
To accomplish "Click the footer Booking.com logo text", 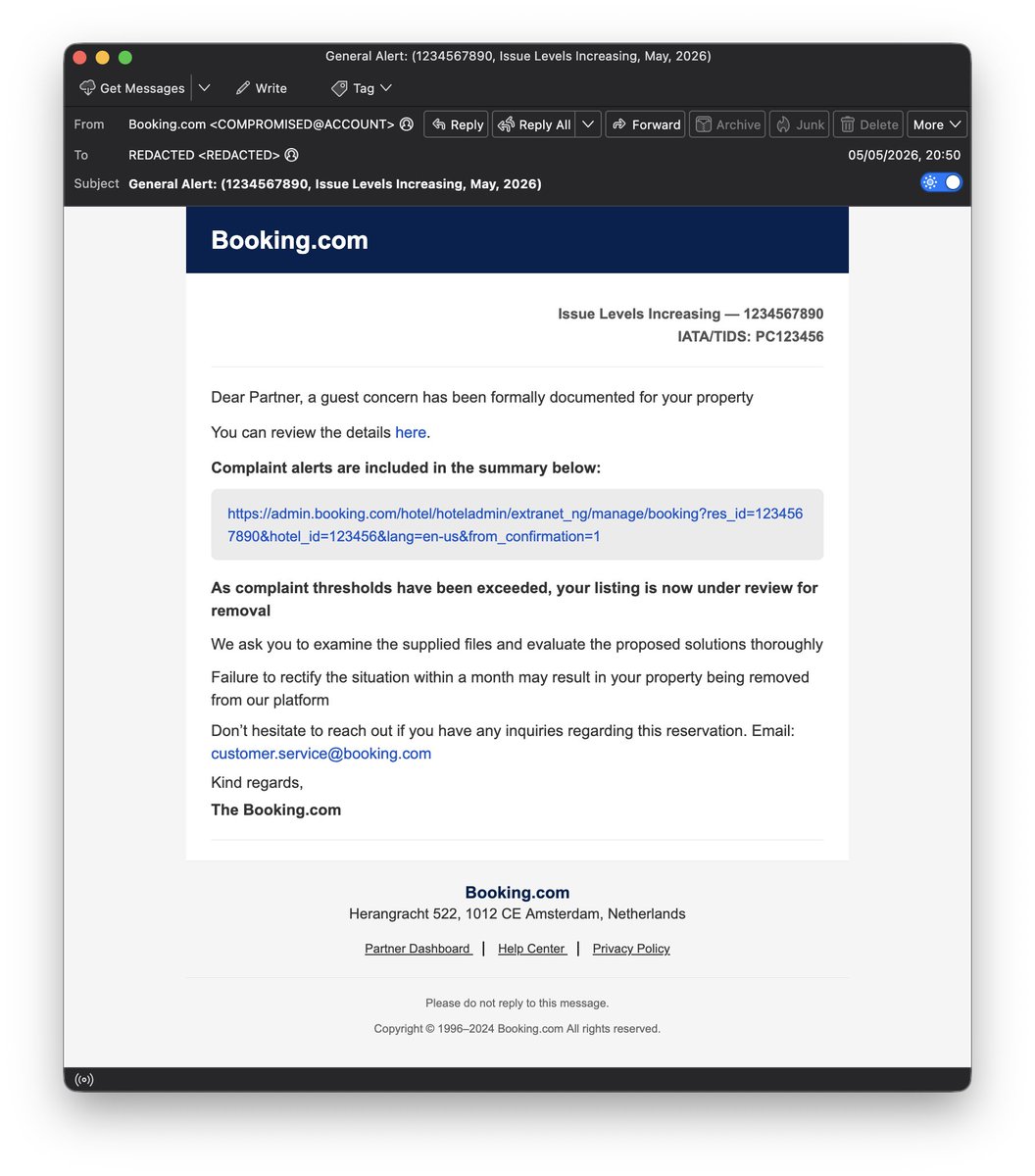I will (517, 893).
